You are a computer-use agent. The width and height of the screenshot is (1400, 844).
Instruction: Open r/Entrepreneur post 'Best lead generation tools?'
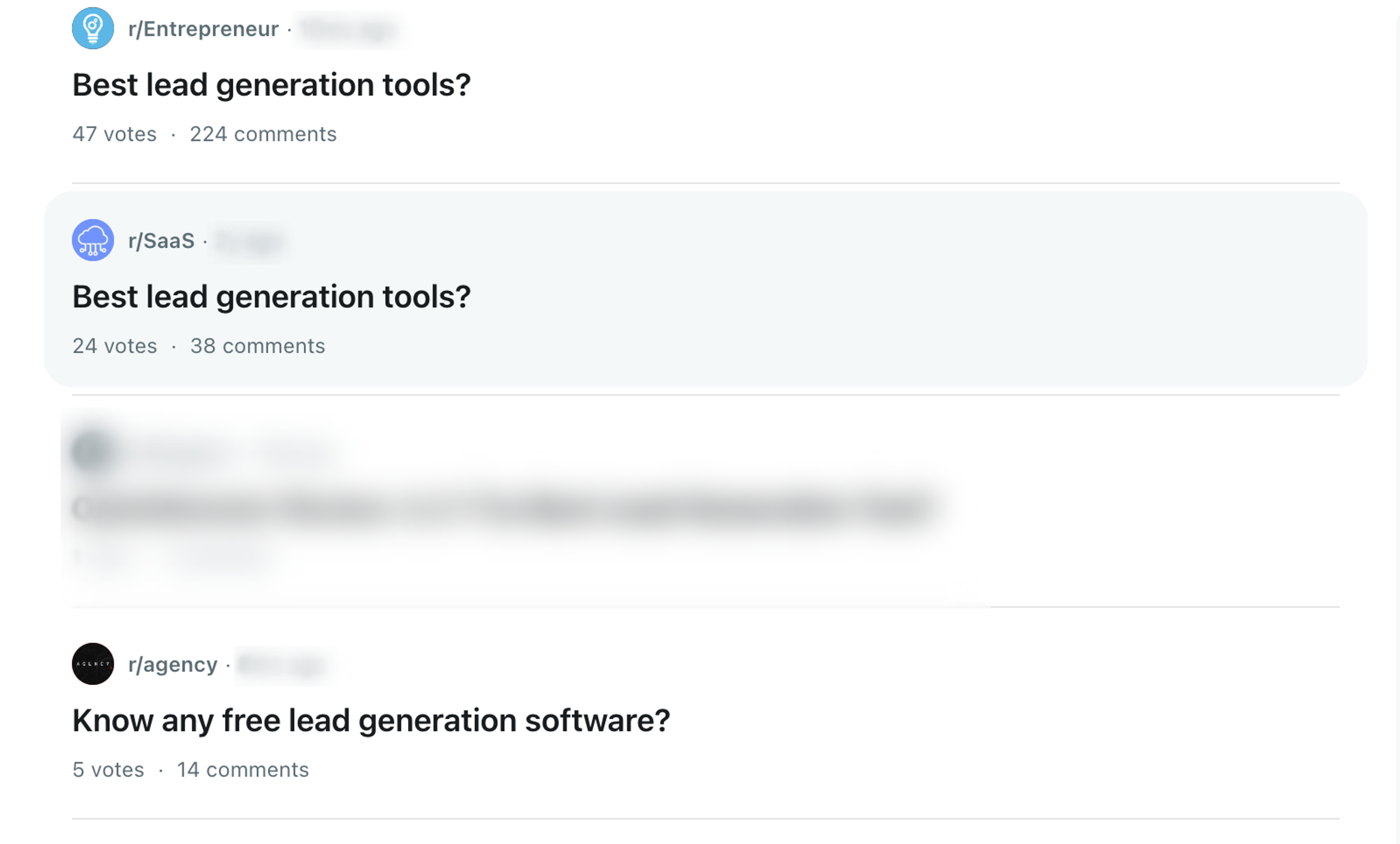click(272, 85)
